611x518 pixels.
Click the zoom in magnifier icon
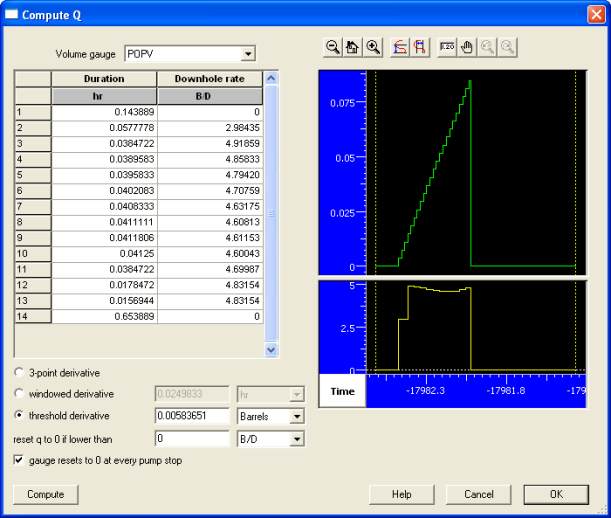coord(373,47)
